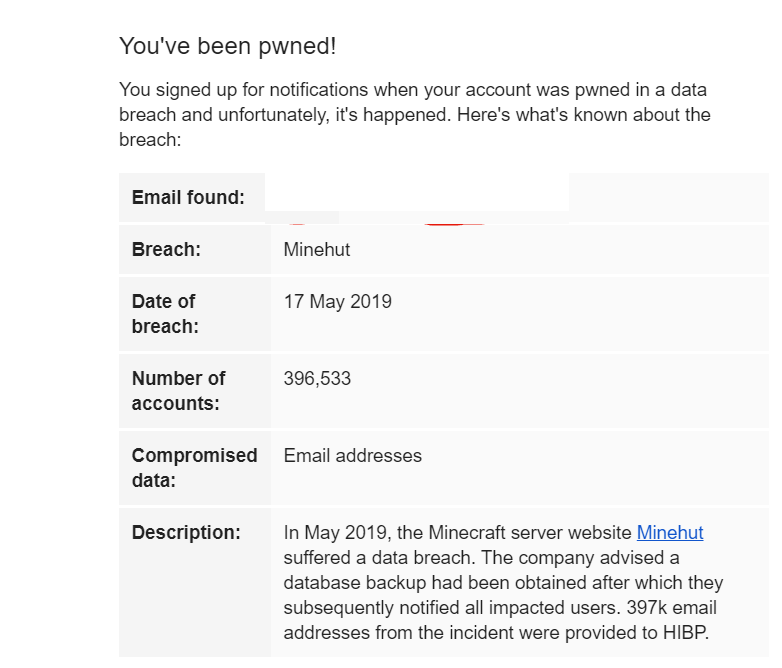Click "suffered a data breach" description text
Viewport: 782px width, 668px height.
point(378,558)
